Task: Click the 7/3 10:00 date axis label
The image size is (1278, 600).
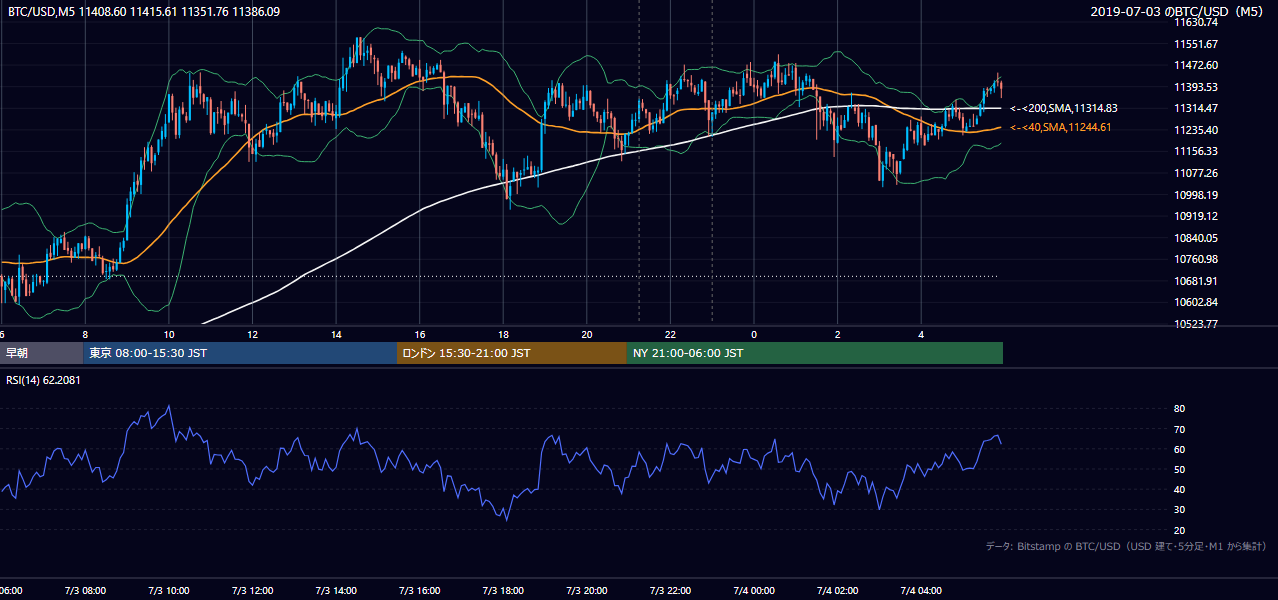Action: tap(168, 591)
